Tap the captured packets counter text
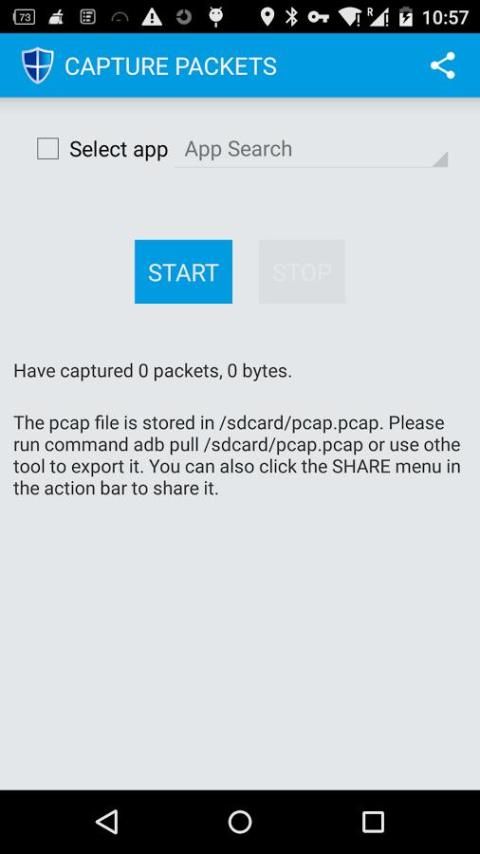480x854 pixels. point(153,371)
